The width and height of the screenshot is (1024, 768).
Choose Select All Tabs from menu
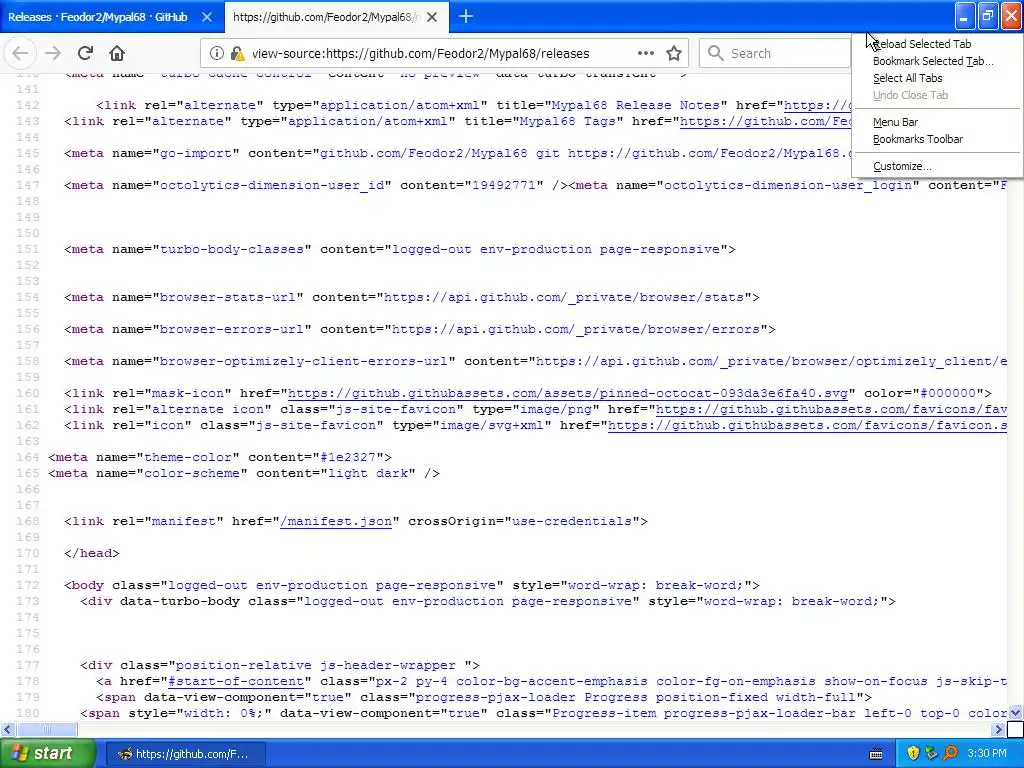pos(908,78)
